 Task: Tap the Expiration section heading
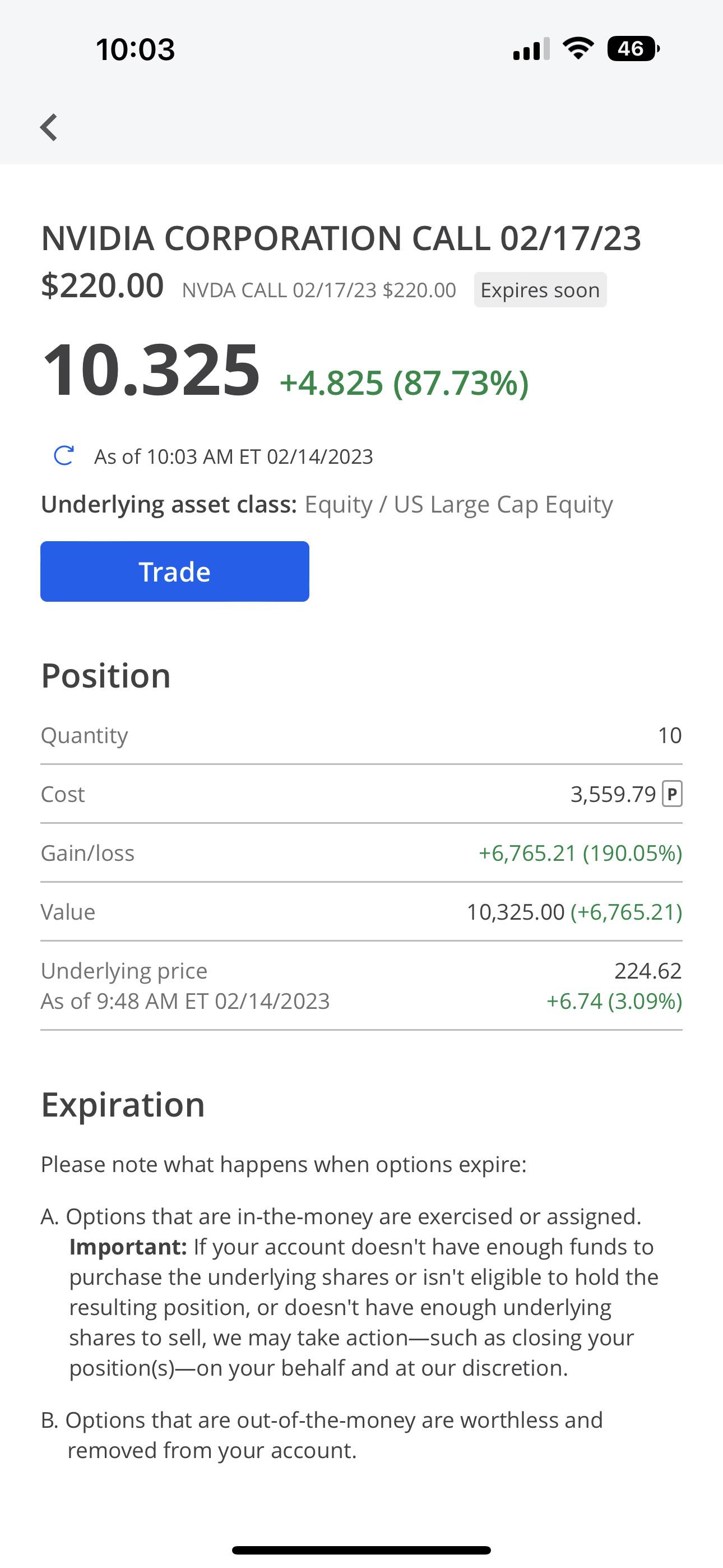123,1105
